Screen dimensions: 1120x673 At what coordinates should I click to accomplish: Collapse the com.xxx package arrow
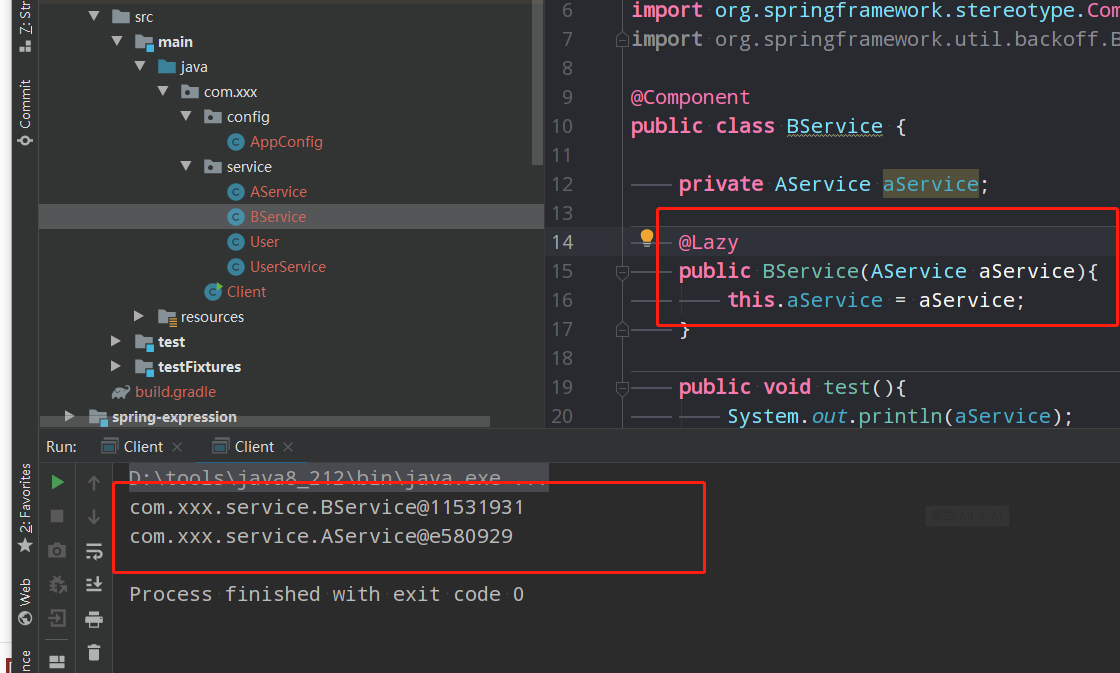tap(163, 91)
